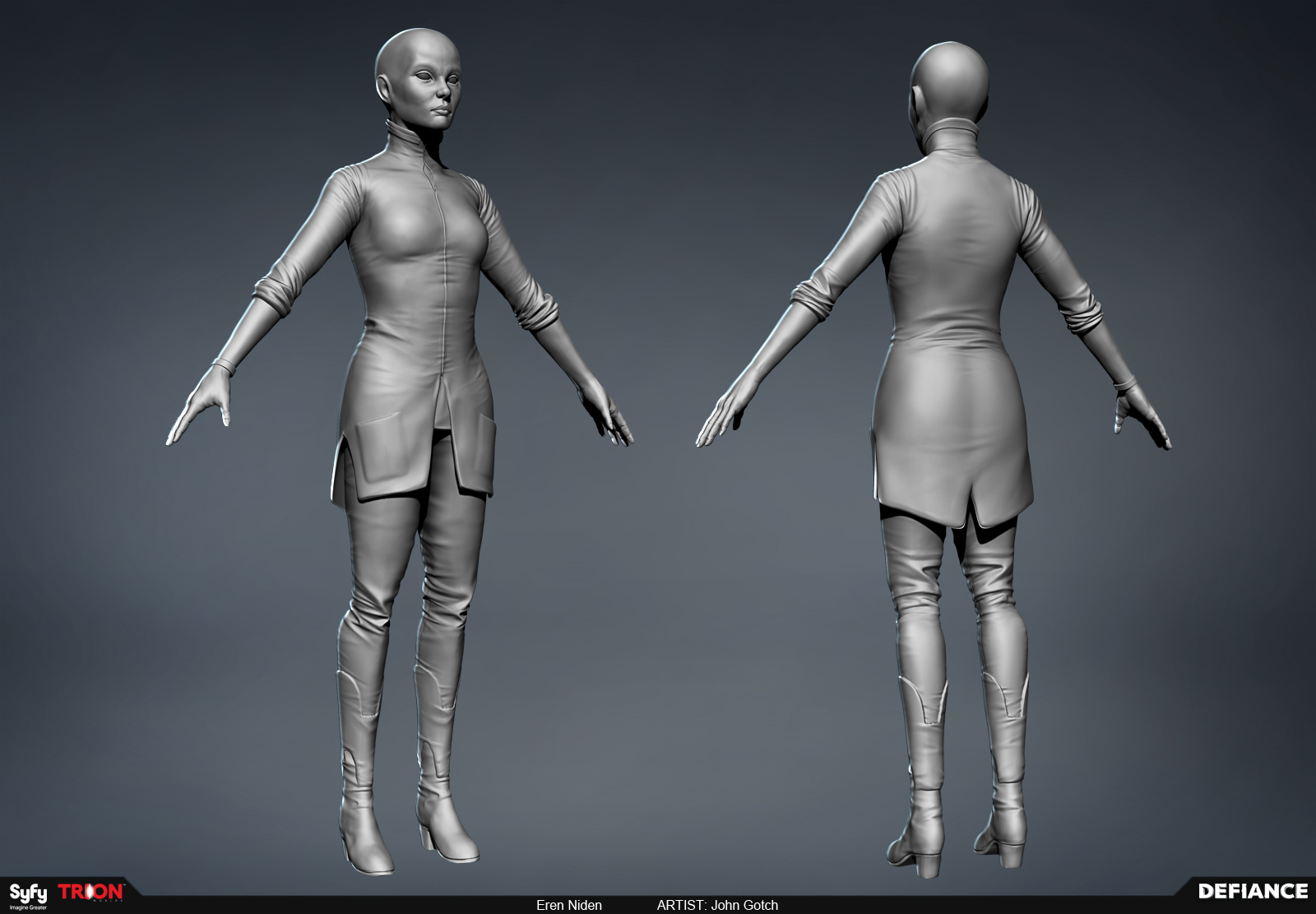Click the 'ARTIST: John Gotch' credit text
This screenshot has height=914, width=1316.
[x=717, y=905]
